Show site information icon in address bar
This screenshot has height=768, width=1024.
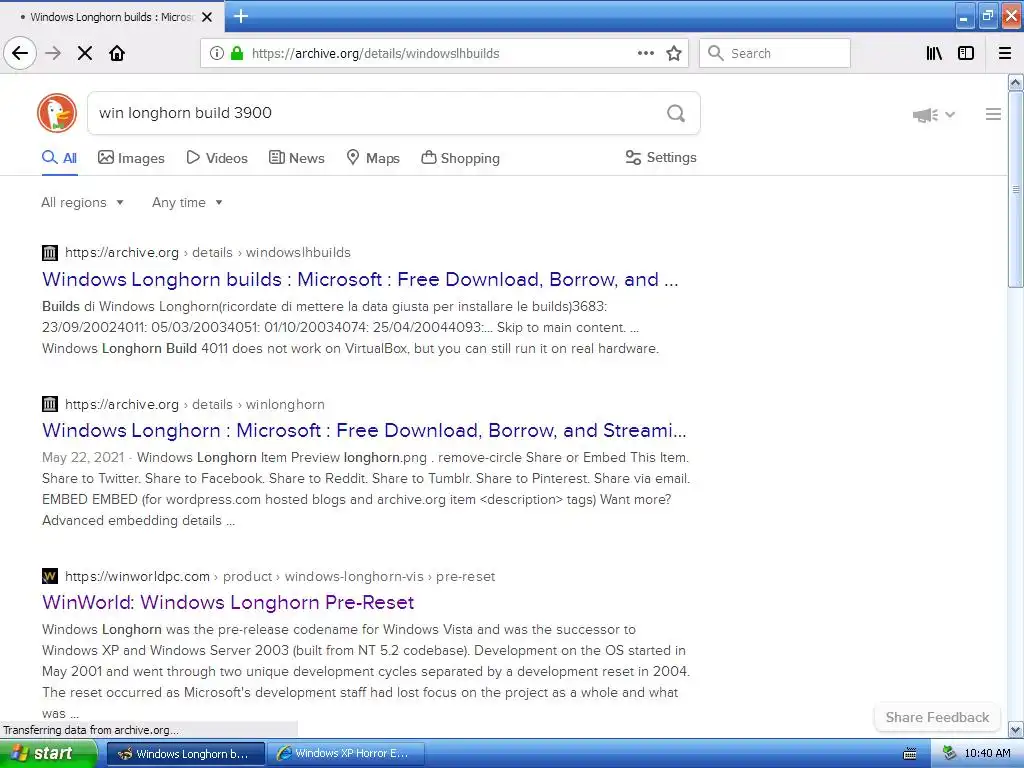point(217,53)
